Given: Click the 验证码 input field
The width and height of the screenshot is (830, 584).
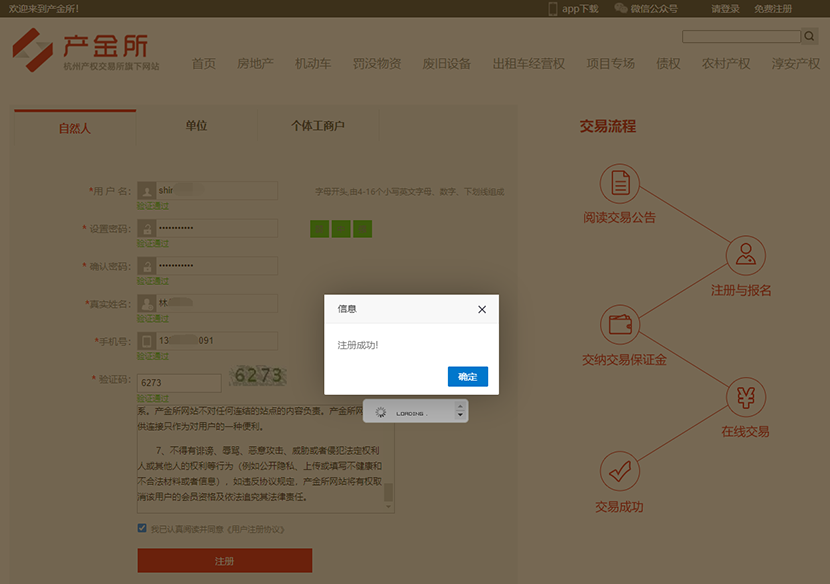Looking at the screenshot, I should (179, 383).
